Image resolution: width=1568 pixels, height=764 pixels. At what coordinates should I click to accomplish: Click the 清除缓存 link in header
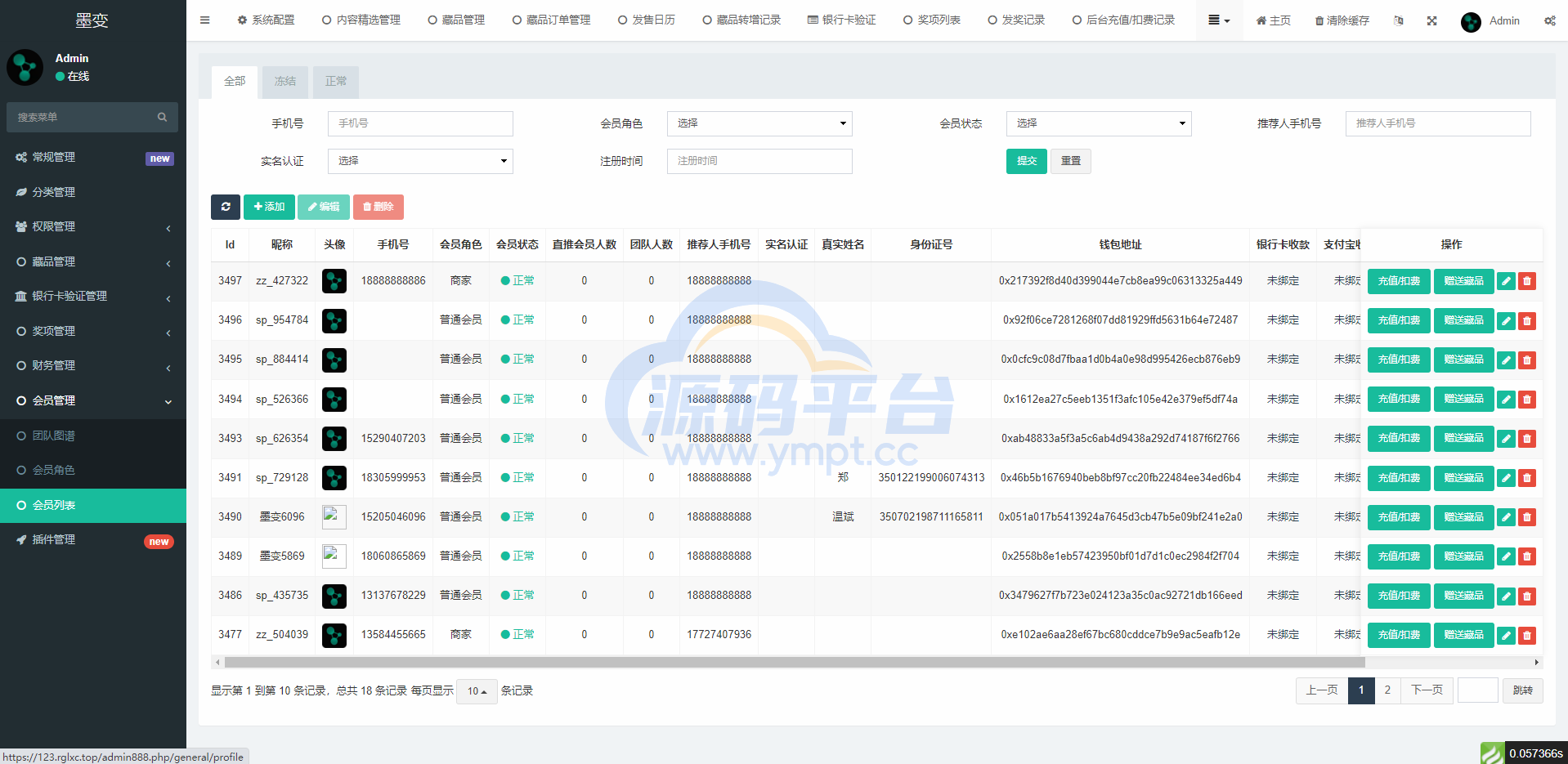[x=1342, y=20]
